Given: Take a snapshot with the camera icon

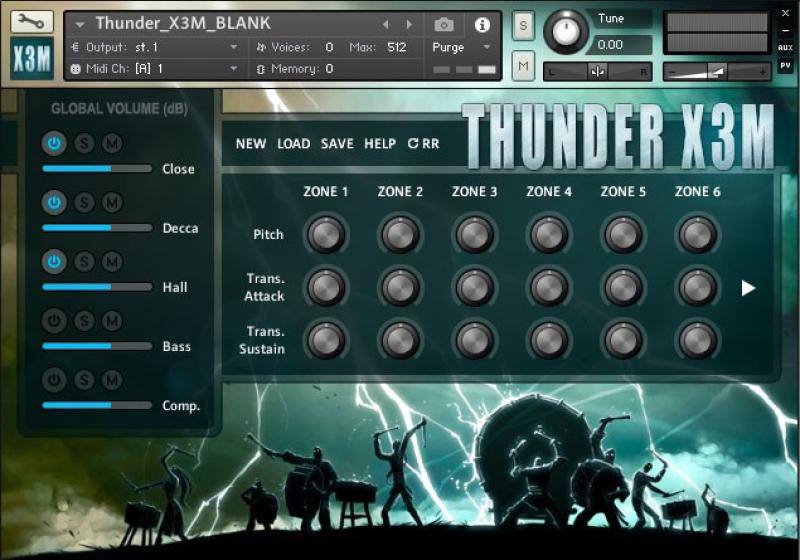Looking at the screenshot, I should click(443, 24).
